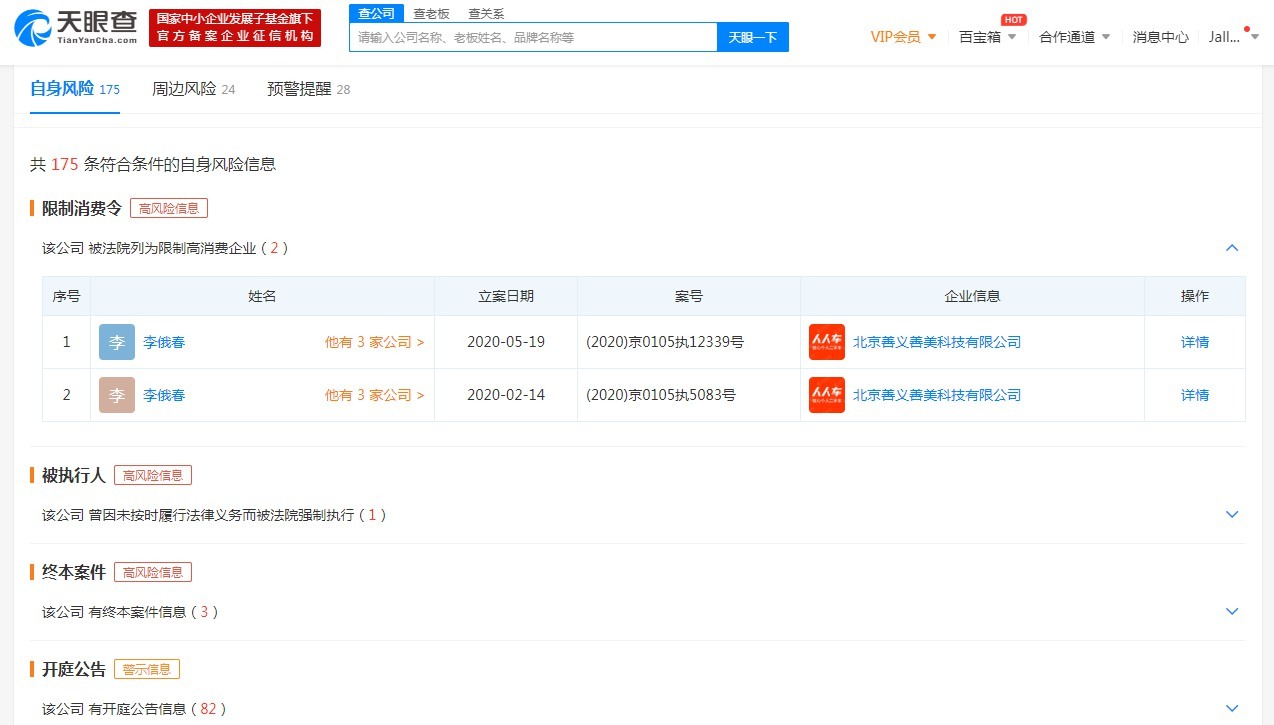
Task: Open 北京善义善美科技有限公司 link in row 2
Action: pyautogui.click(x=937, y=395)
